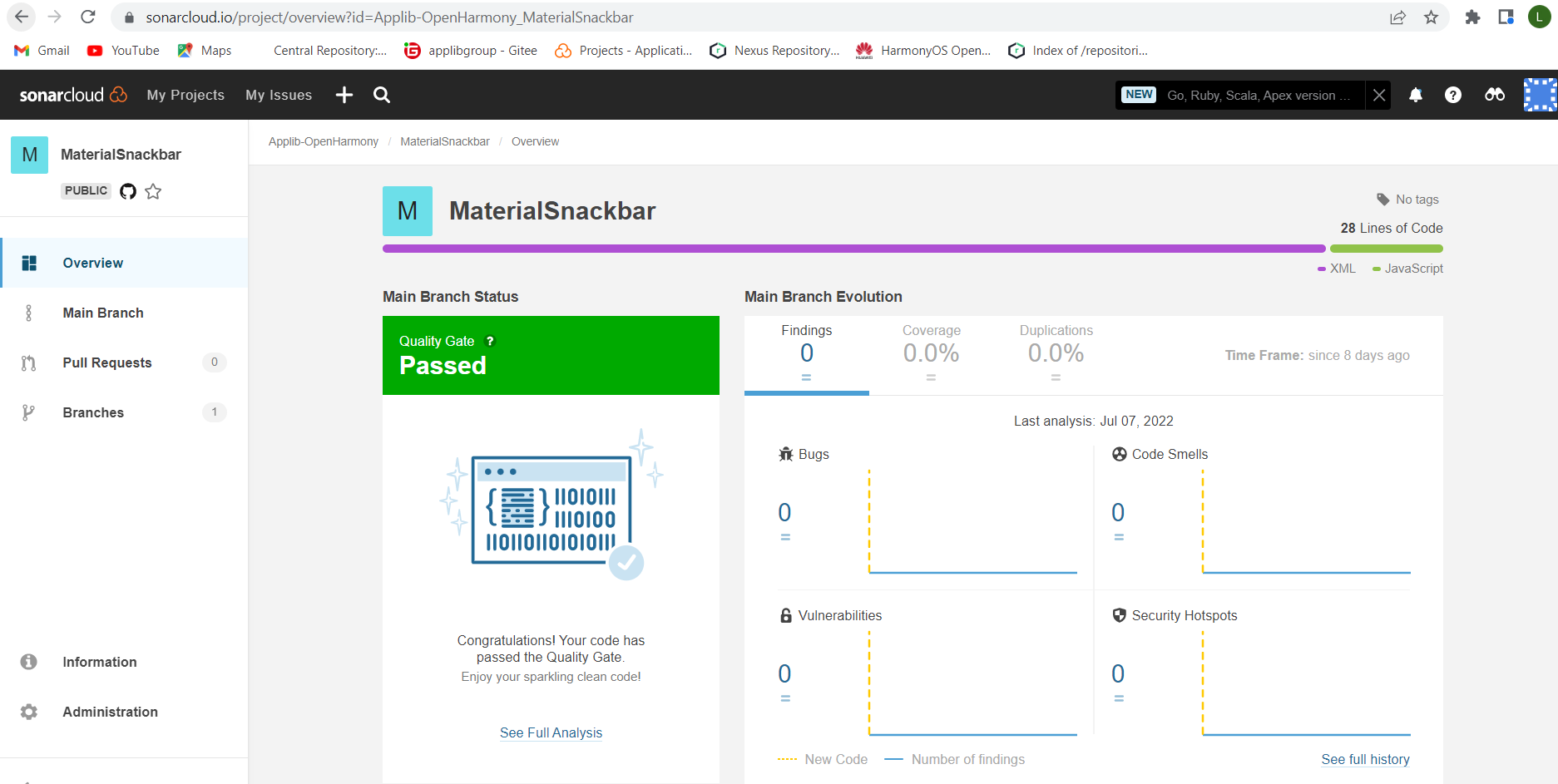Click the Vulnerabilities count value

[784, 673]
